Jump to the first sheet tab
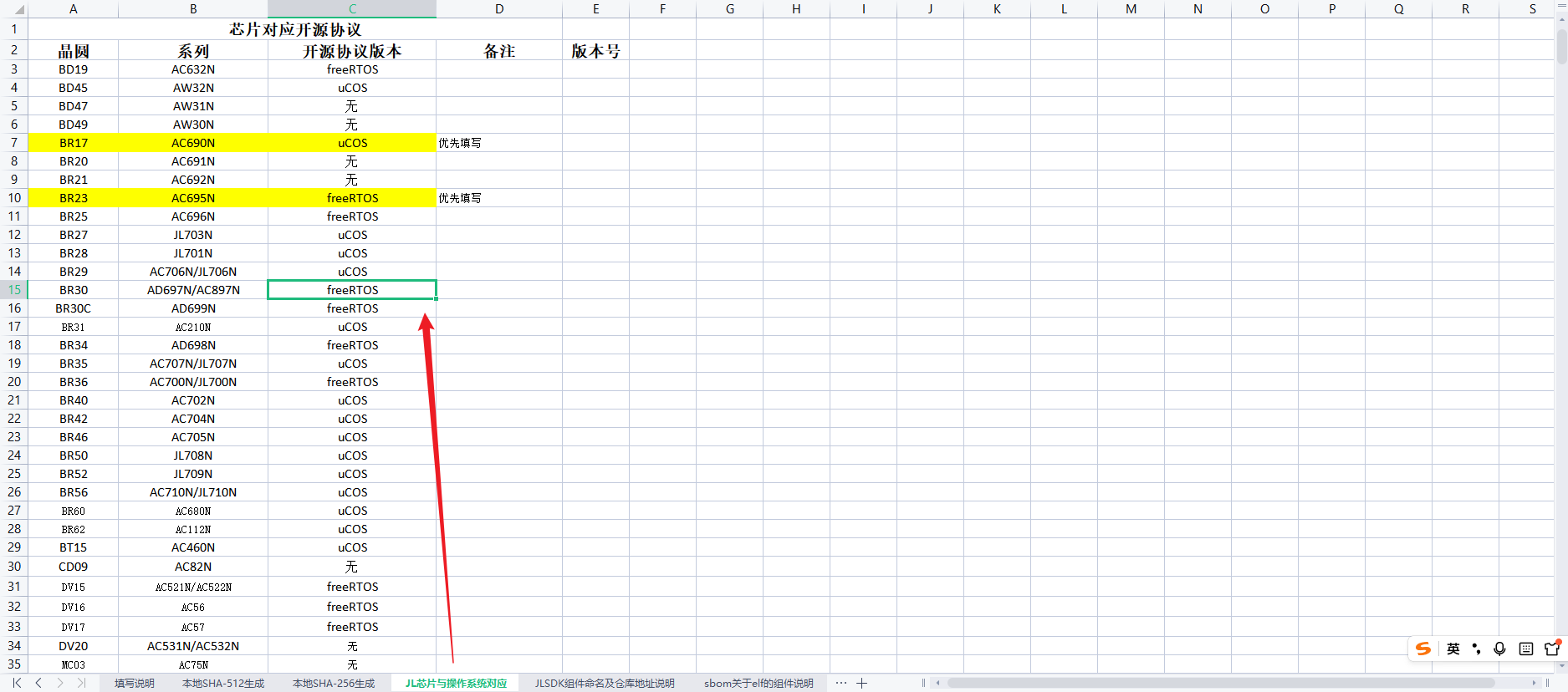 coord(17,683)
